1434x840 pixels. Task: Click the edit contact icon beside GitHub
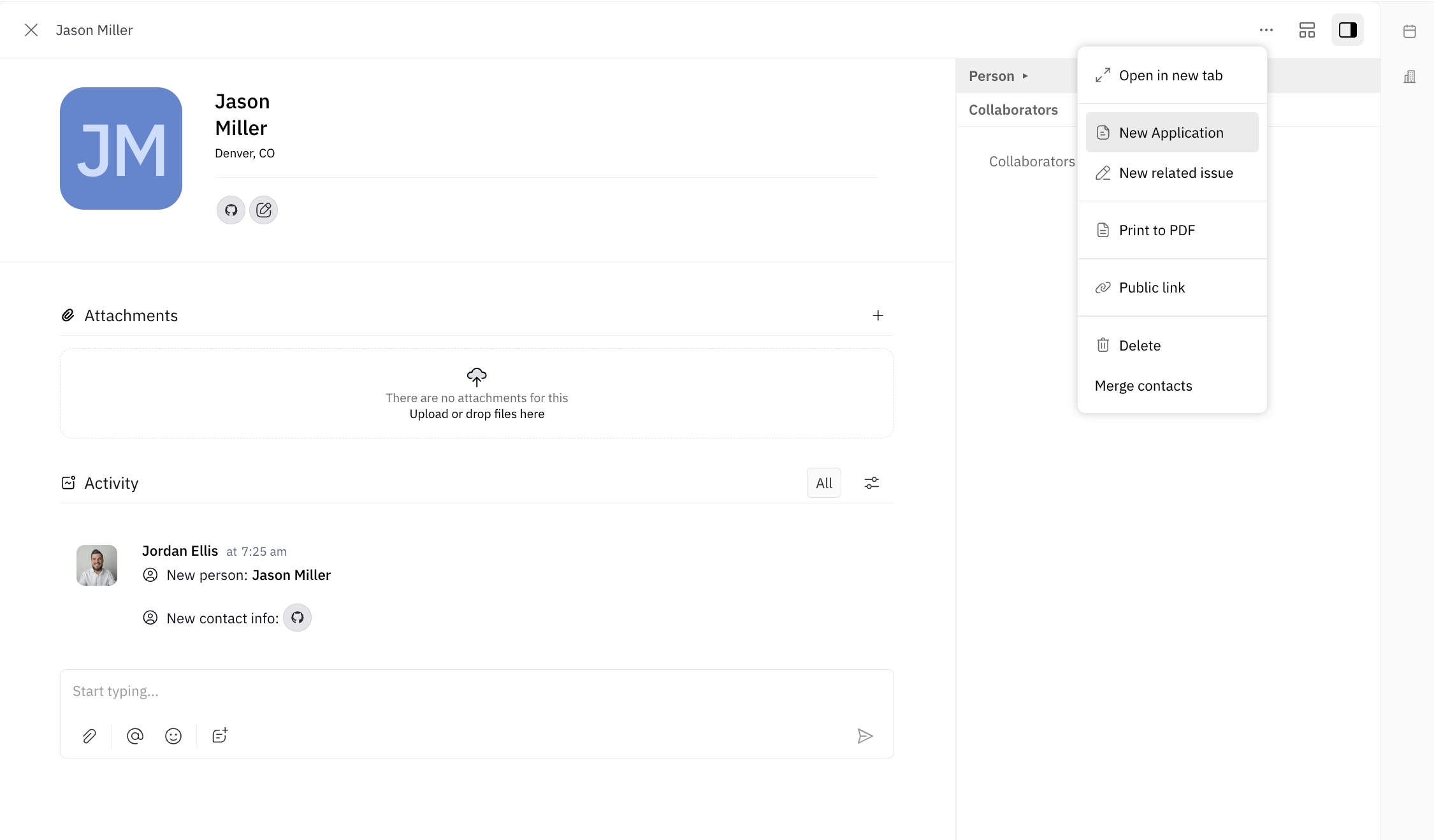[x=263, y=210]
